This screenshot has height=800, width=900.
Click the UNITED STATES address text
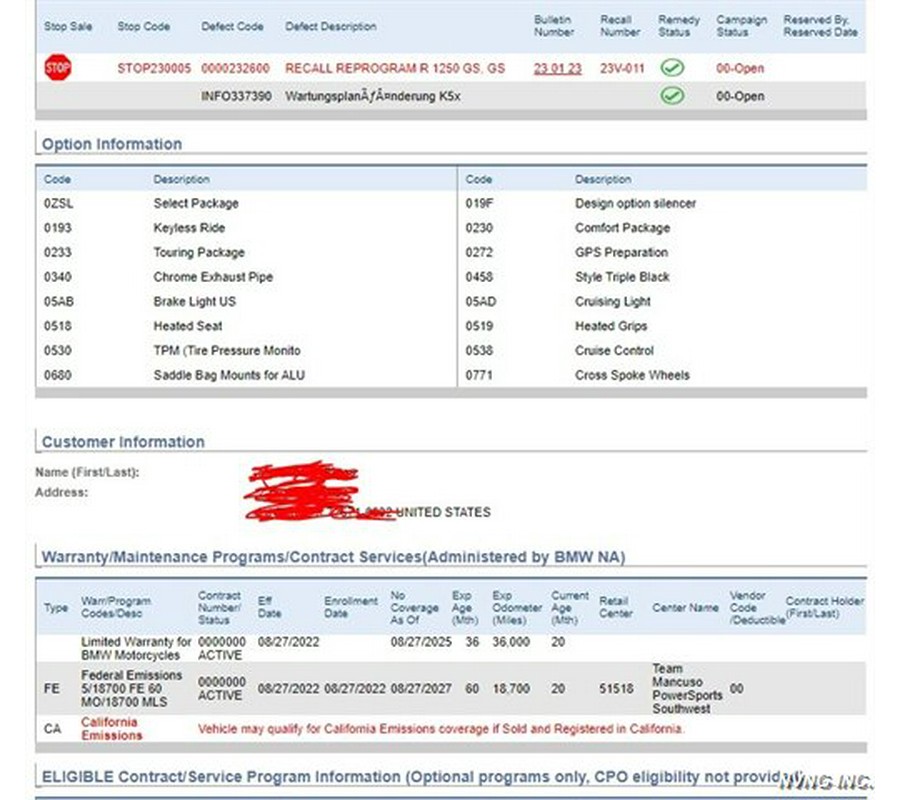click(443, 512)
